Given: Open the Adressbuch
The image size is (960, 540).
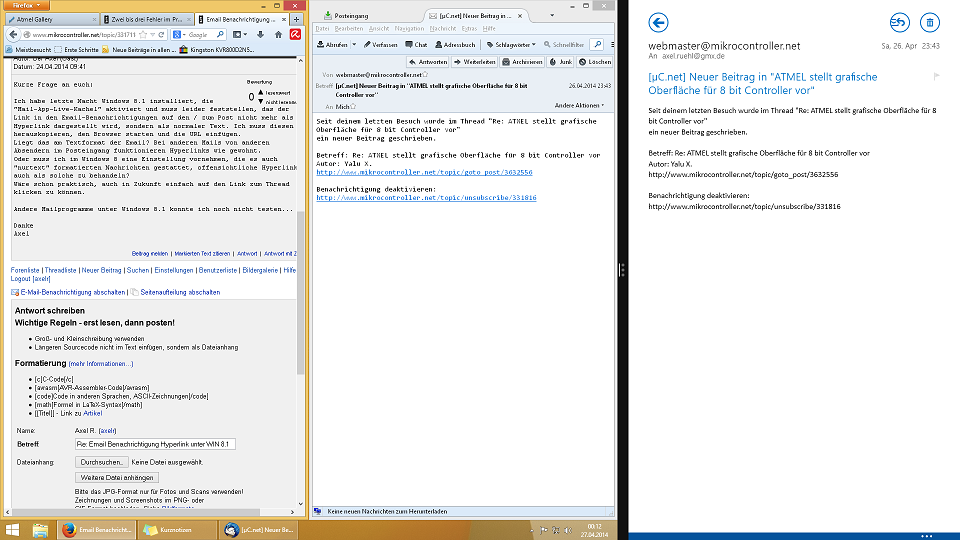Looking at the screenshot, I should tap(455, 45).
